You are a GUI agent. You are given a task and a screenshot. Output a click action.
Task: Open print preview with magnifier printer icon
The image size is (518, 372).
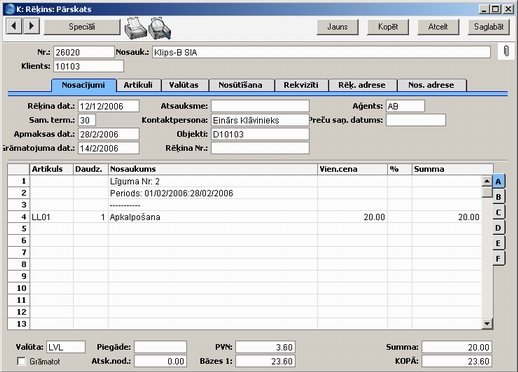pyautogui.click(x=160, y=28)
